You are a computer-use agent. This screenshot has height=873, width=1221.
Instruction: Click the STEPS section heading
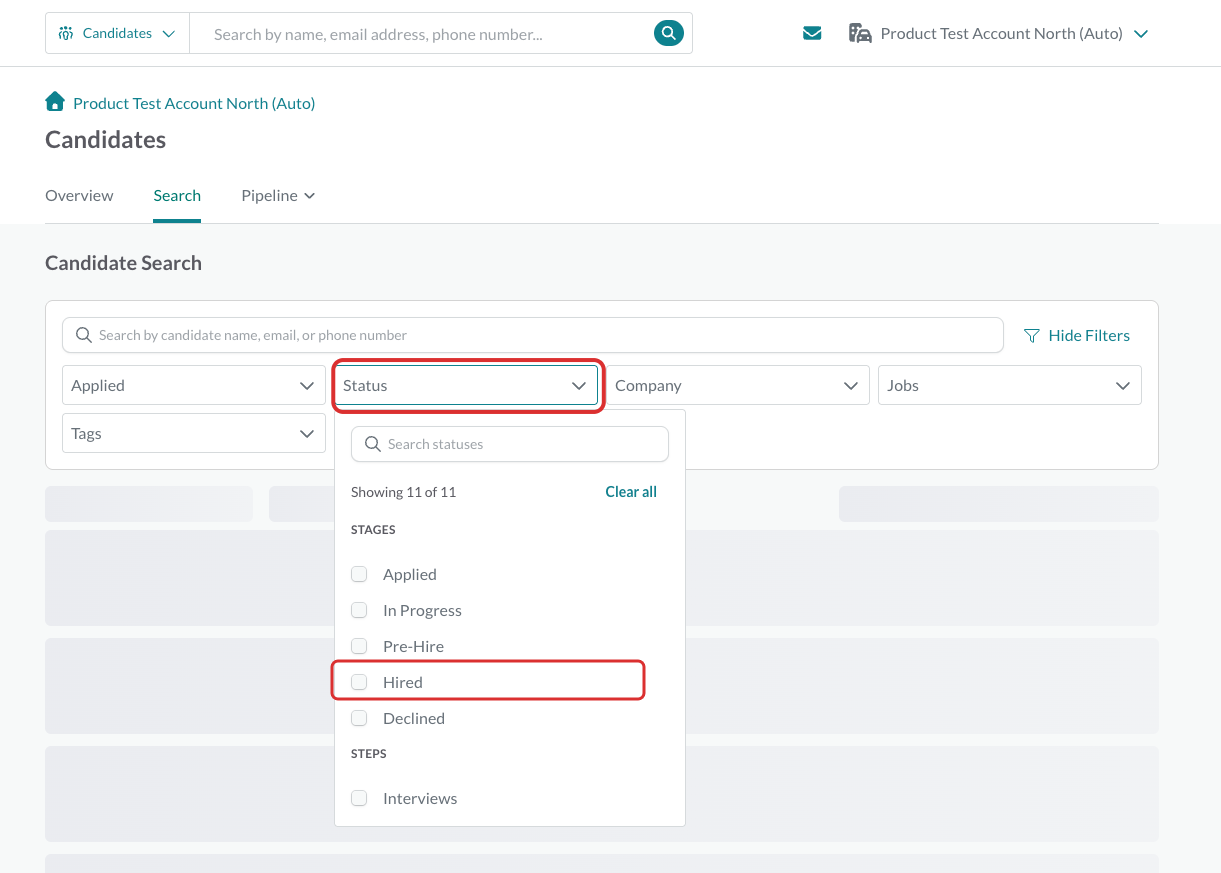pyautogui.click(x=369, y=754)
